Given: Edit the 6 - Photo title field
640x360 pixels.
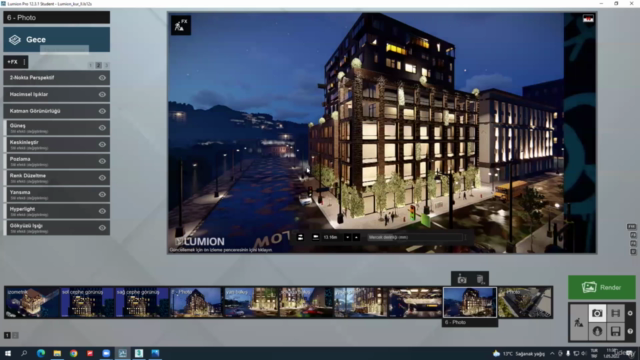Looking at the screenshot, I should [57, 18].
